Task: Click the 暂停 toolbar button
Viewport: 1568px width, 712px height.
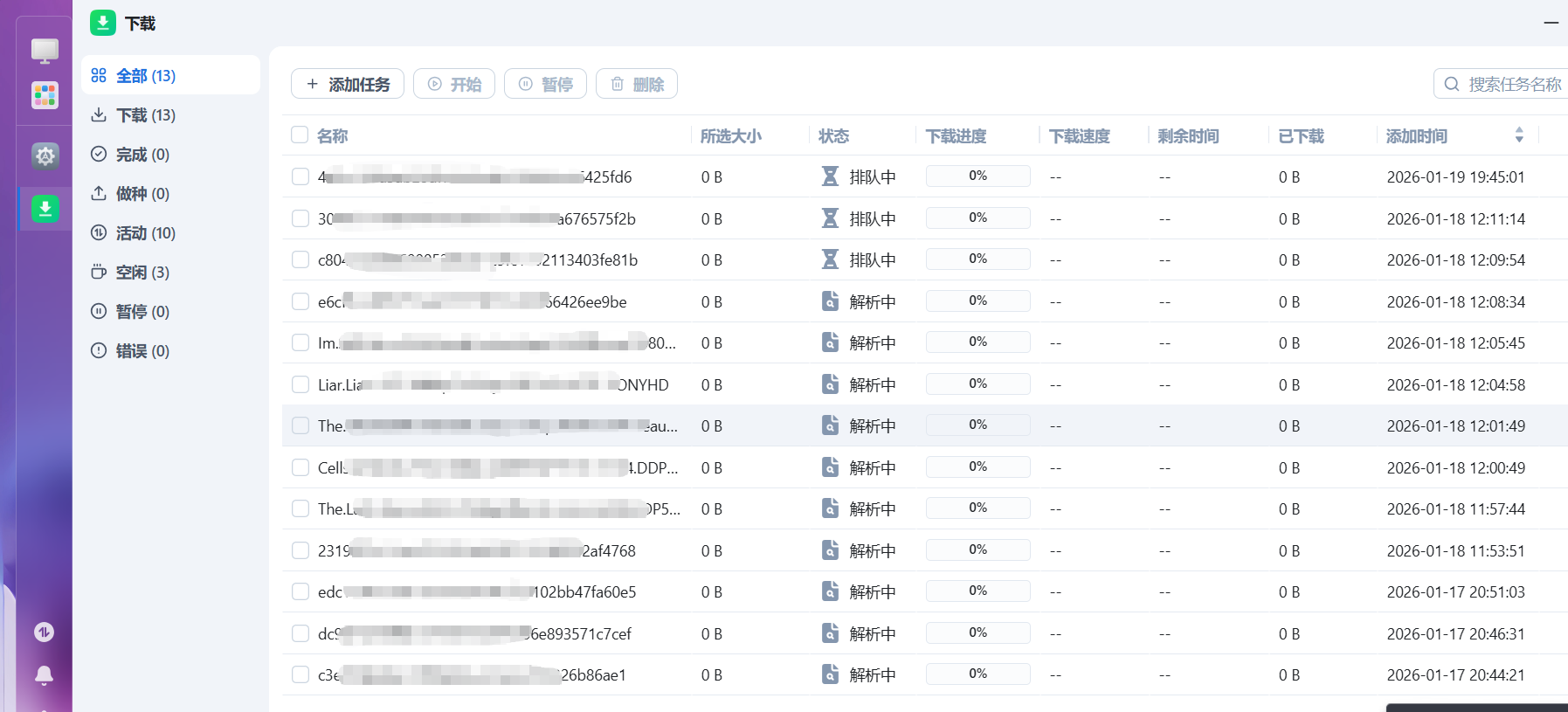Action: point(545,84)
